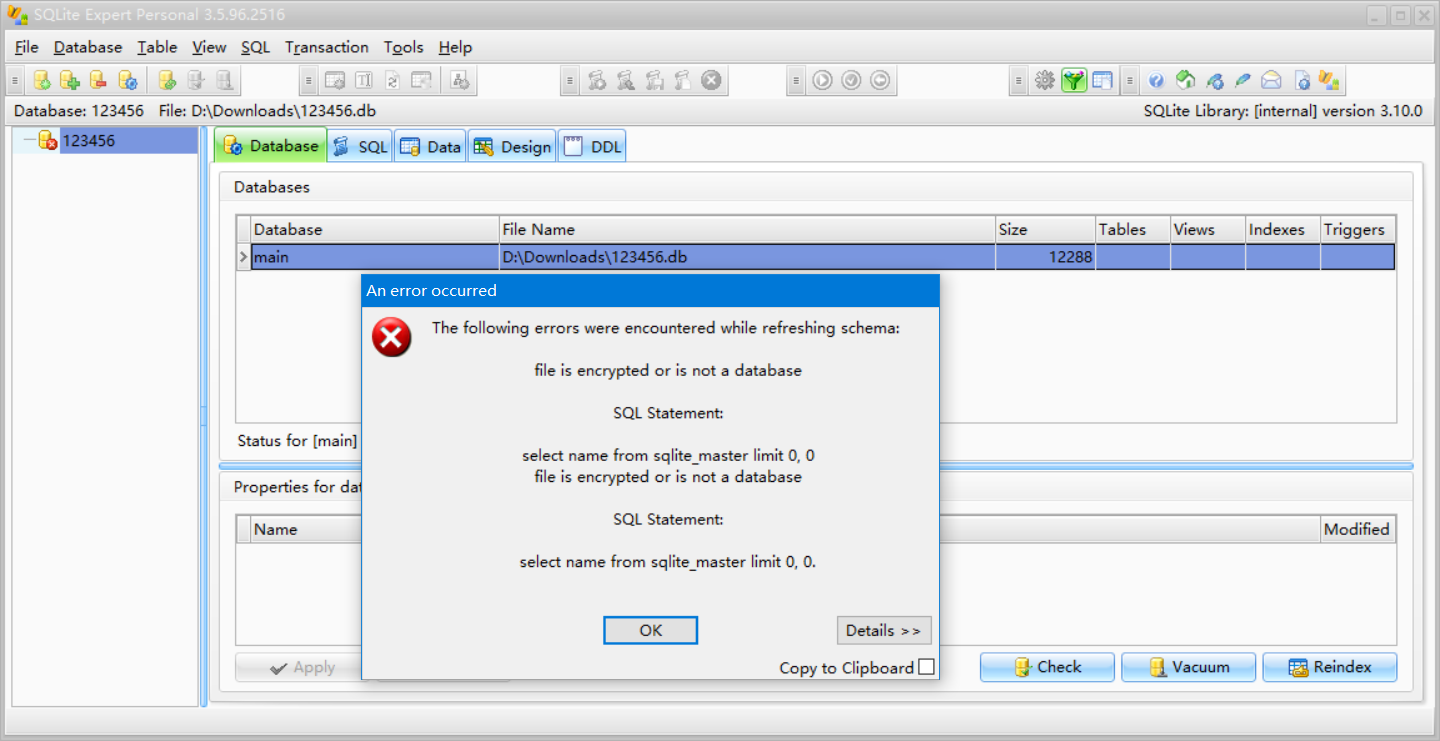The height and width of the screenshot is (741, 1440).
Task: Dismiss the error dialog with OK
Action: [x=650, y=630]
